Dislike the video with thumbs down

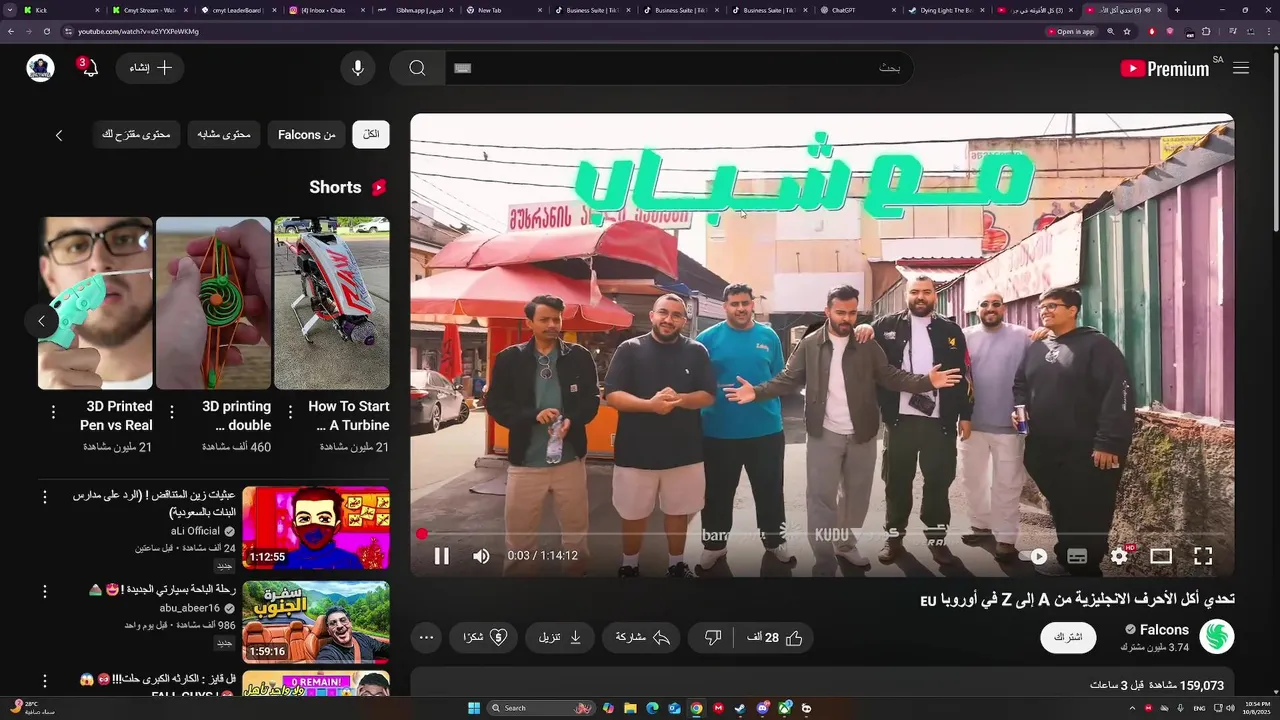[713, 637]
